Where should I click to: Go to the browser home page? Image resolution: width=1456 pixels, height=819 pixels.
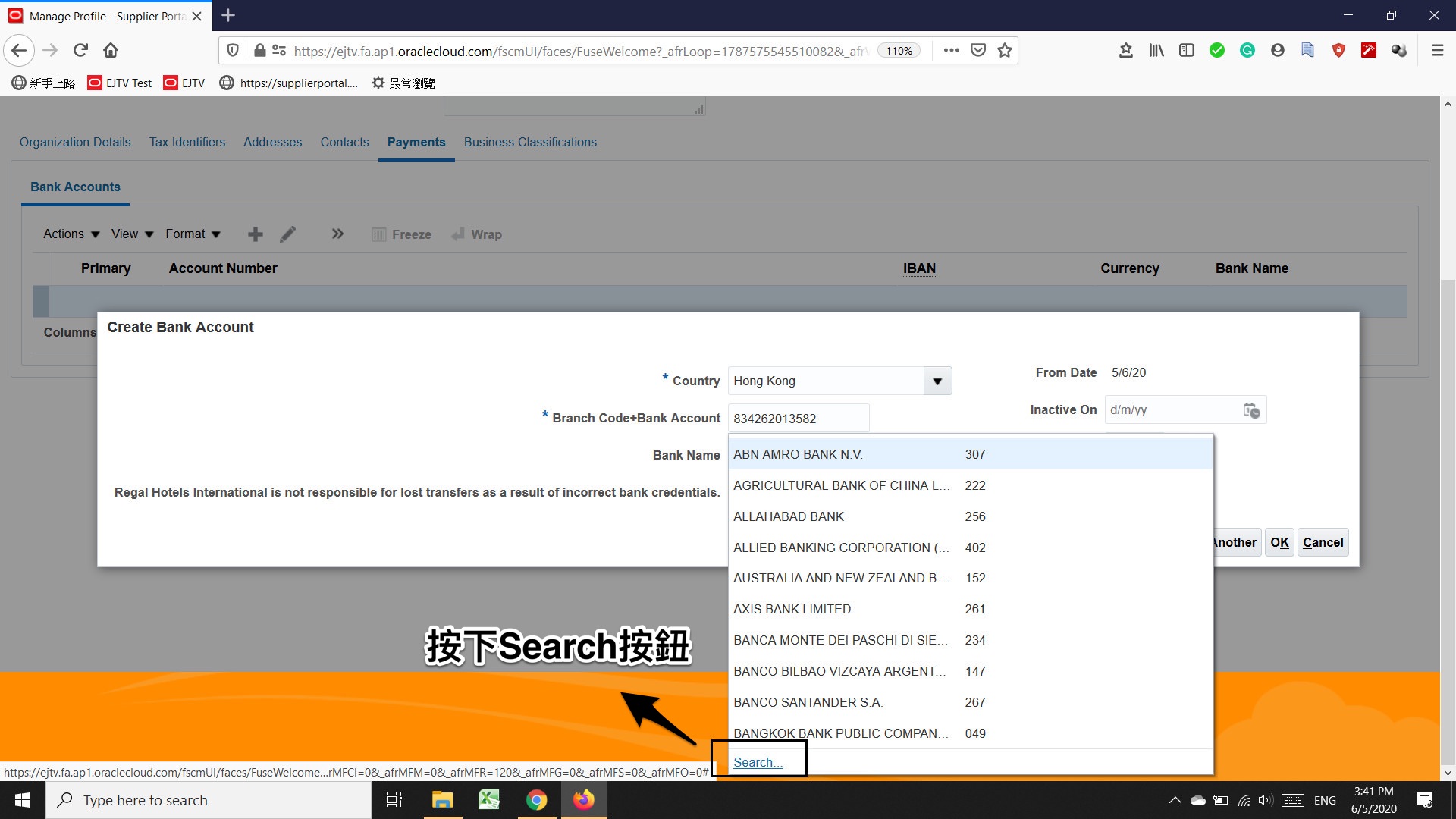pyautogui.click(x=111, y=51)
